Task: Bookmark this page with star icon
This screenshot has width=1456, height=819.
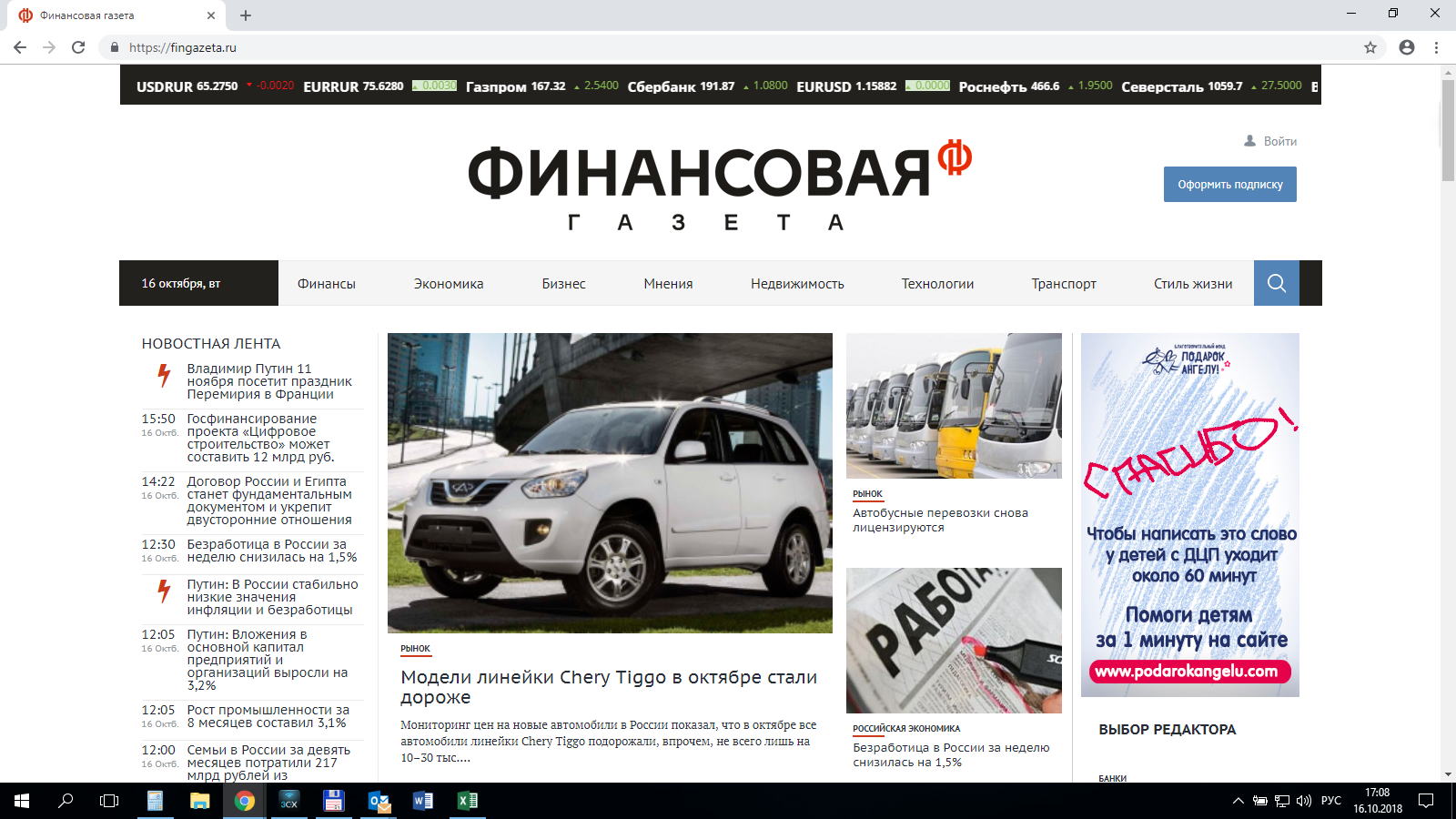Action: coord(1370,47)
